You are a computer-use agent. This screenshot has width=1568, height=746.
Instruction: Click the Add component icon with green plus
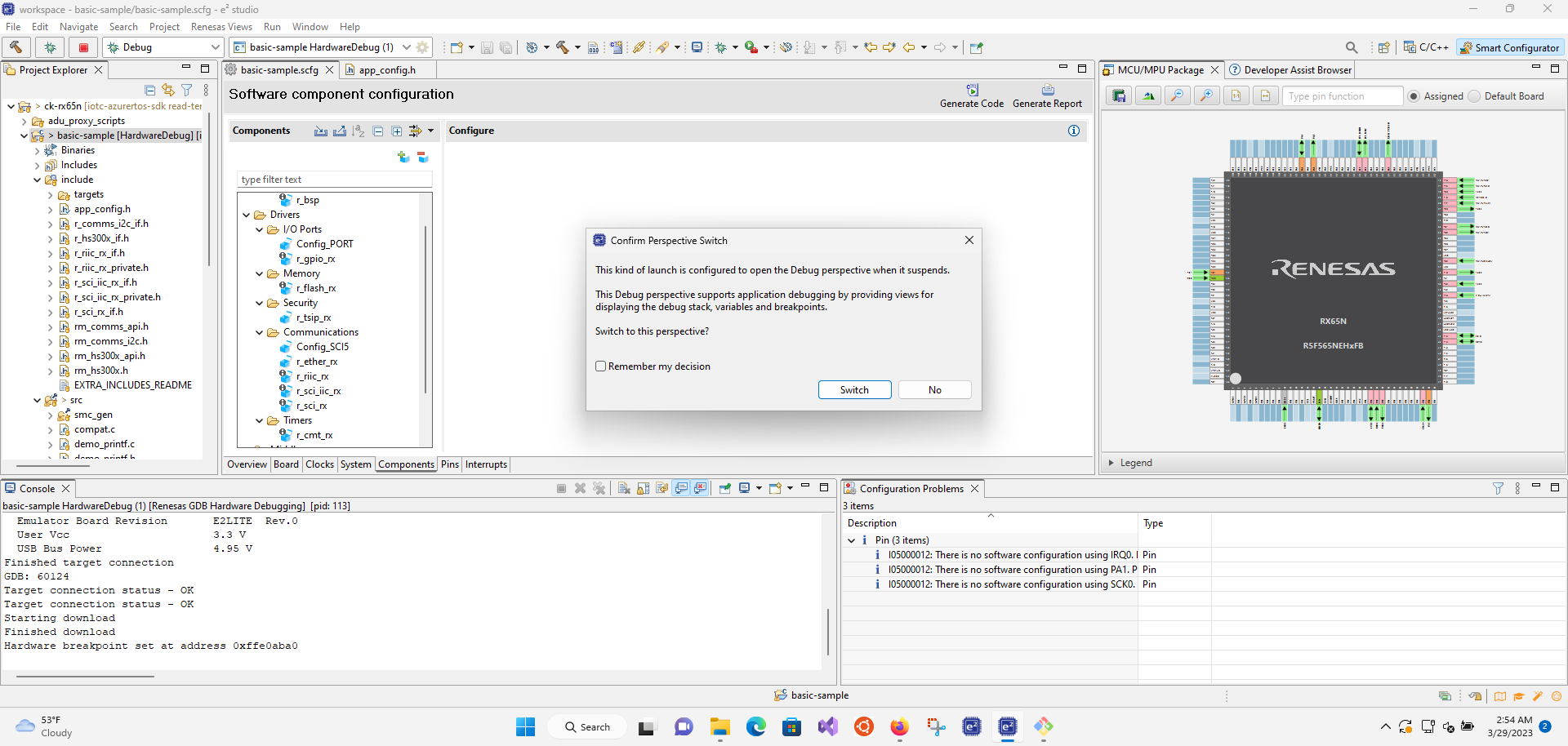pyautogui.click(x=403, y=157)
